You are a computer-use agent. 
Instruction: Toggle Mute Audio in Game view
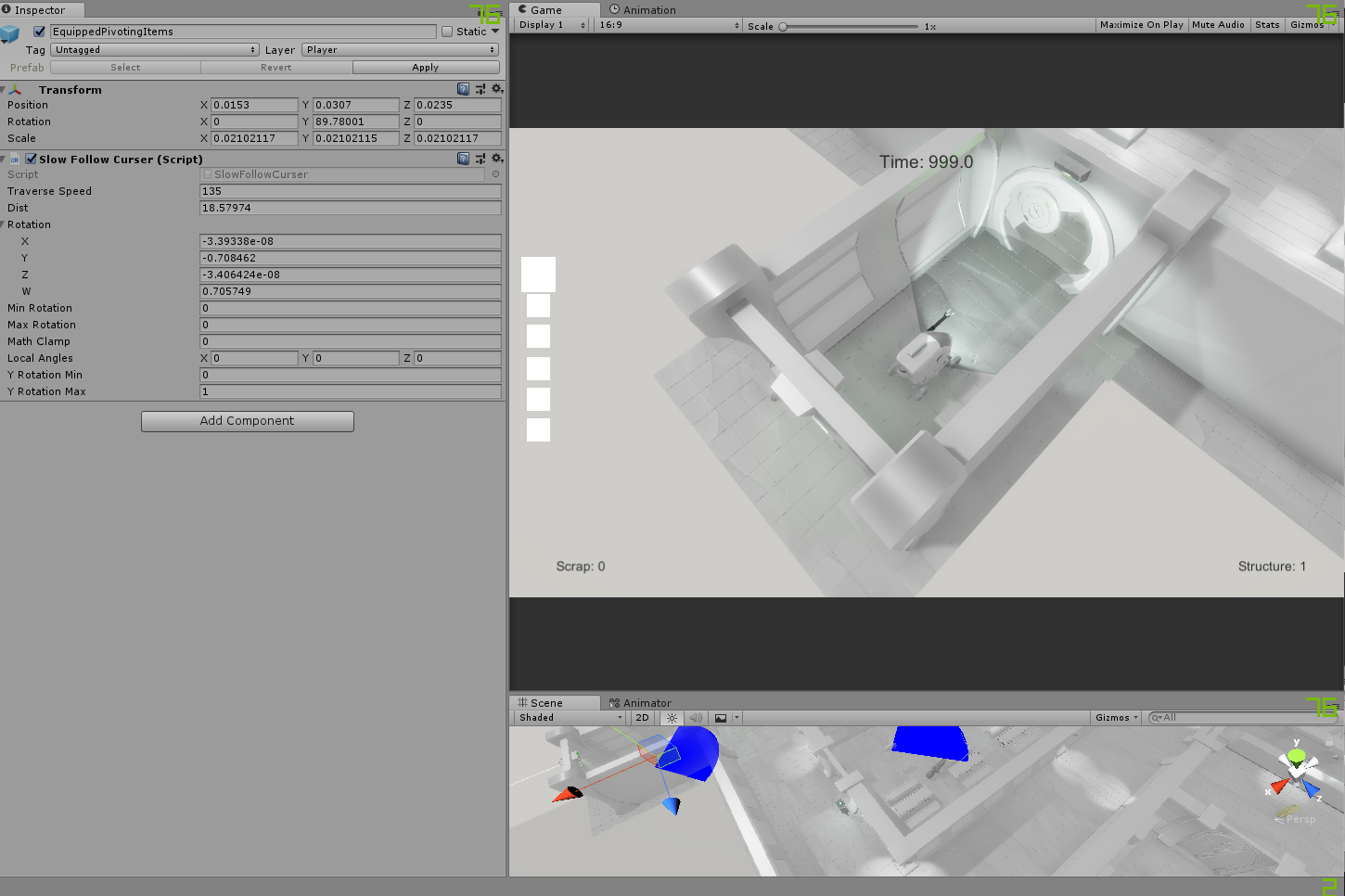(1218, 25)
